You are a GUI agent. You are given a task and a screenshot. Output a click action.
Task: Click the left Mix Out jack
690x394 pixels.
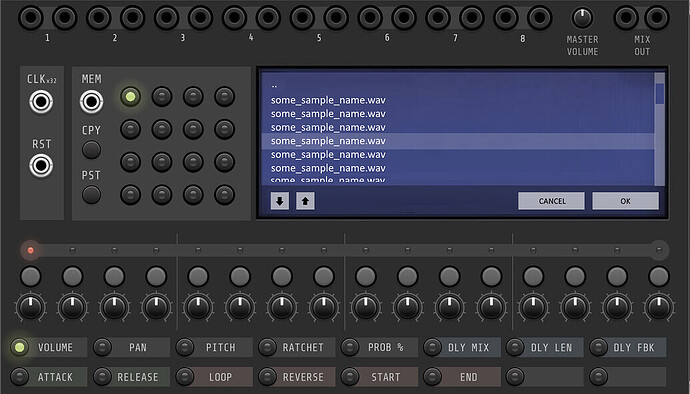coord(626,18)
